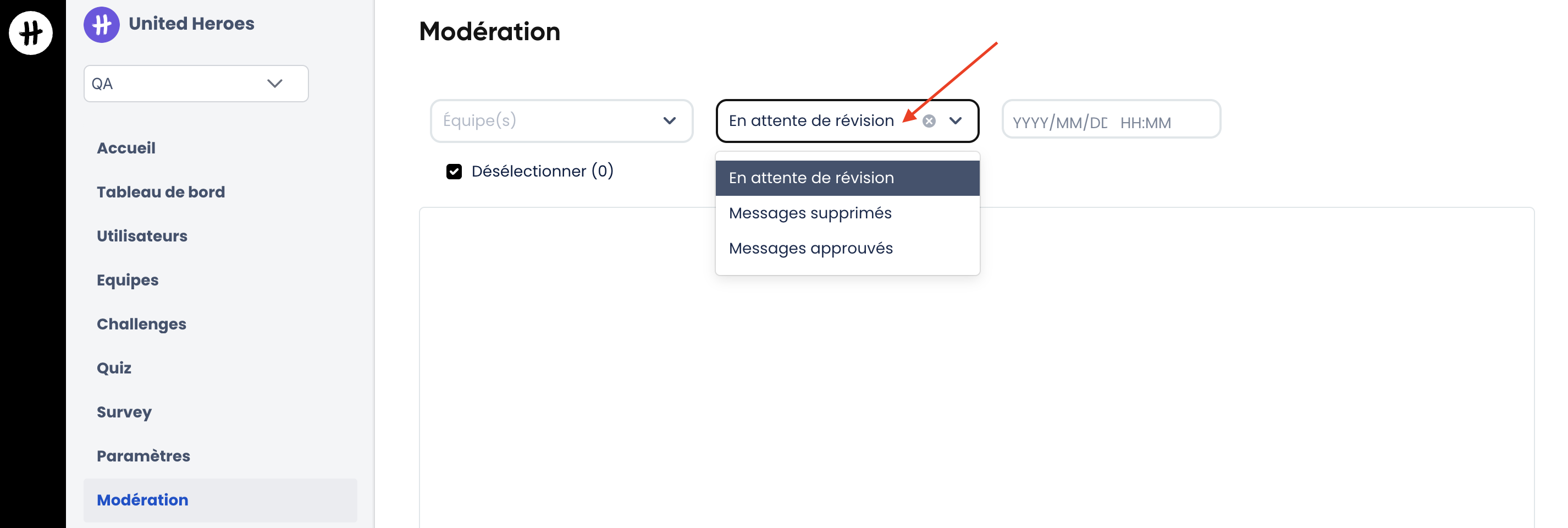Clear the selected status filter
Screen dimensions: 1568x528
pos(929,121)
